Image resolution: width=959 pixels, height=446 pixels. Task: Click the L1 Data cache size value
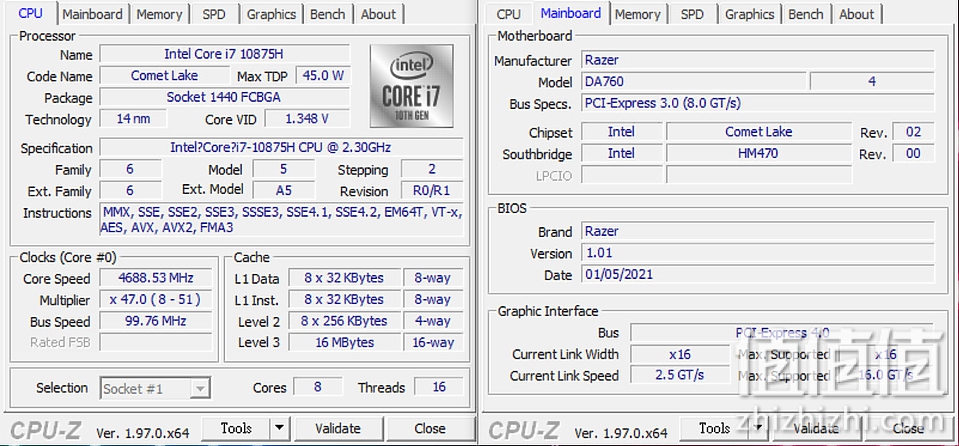coord(344,278)
